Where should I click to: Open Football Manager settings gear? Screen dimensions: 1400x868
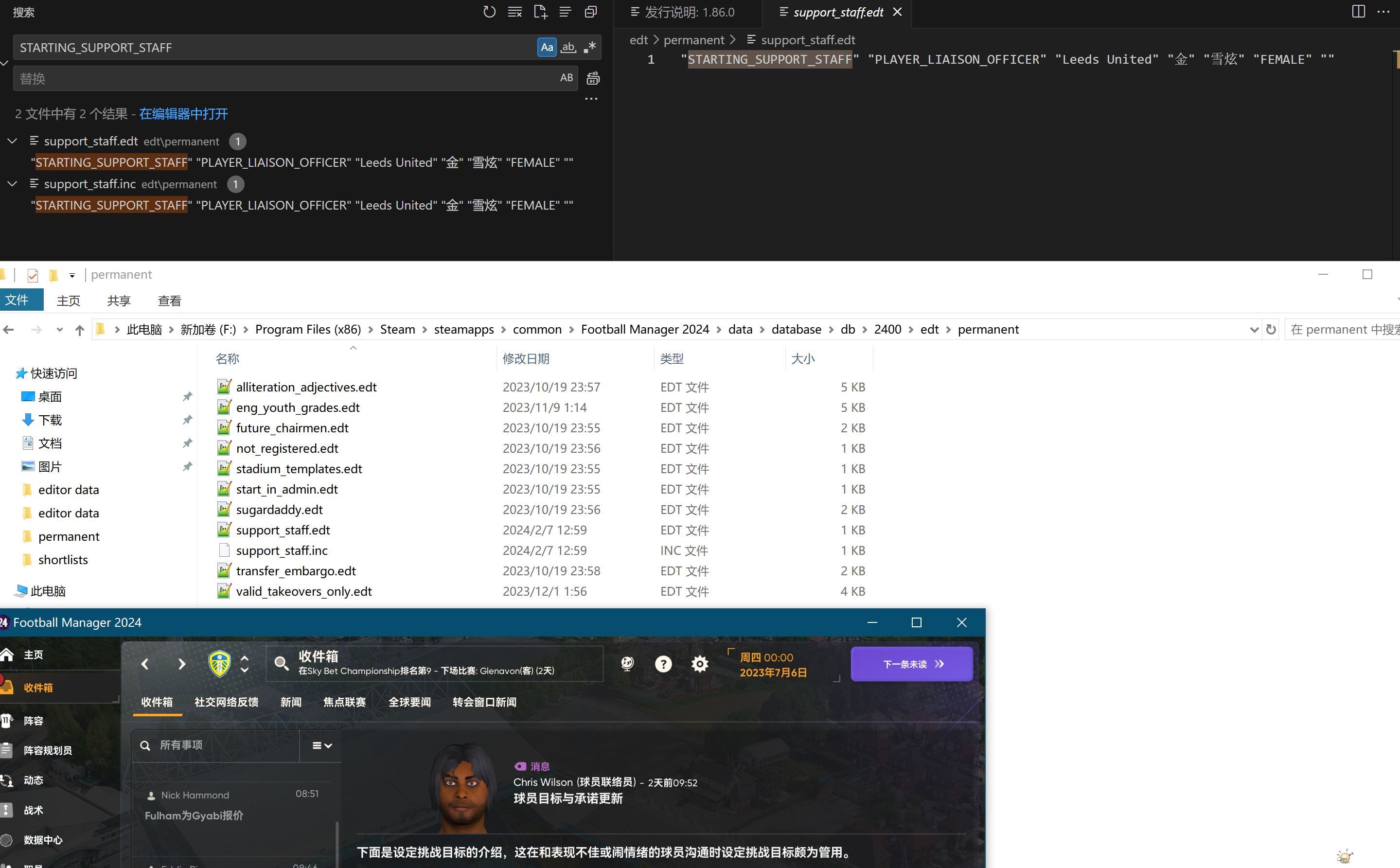pyautogui.click(x=699, y=664)
